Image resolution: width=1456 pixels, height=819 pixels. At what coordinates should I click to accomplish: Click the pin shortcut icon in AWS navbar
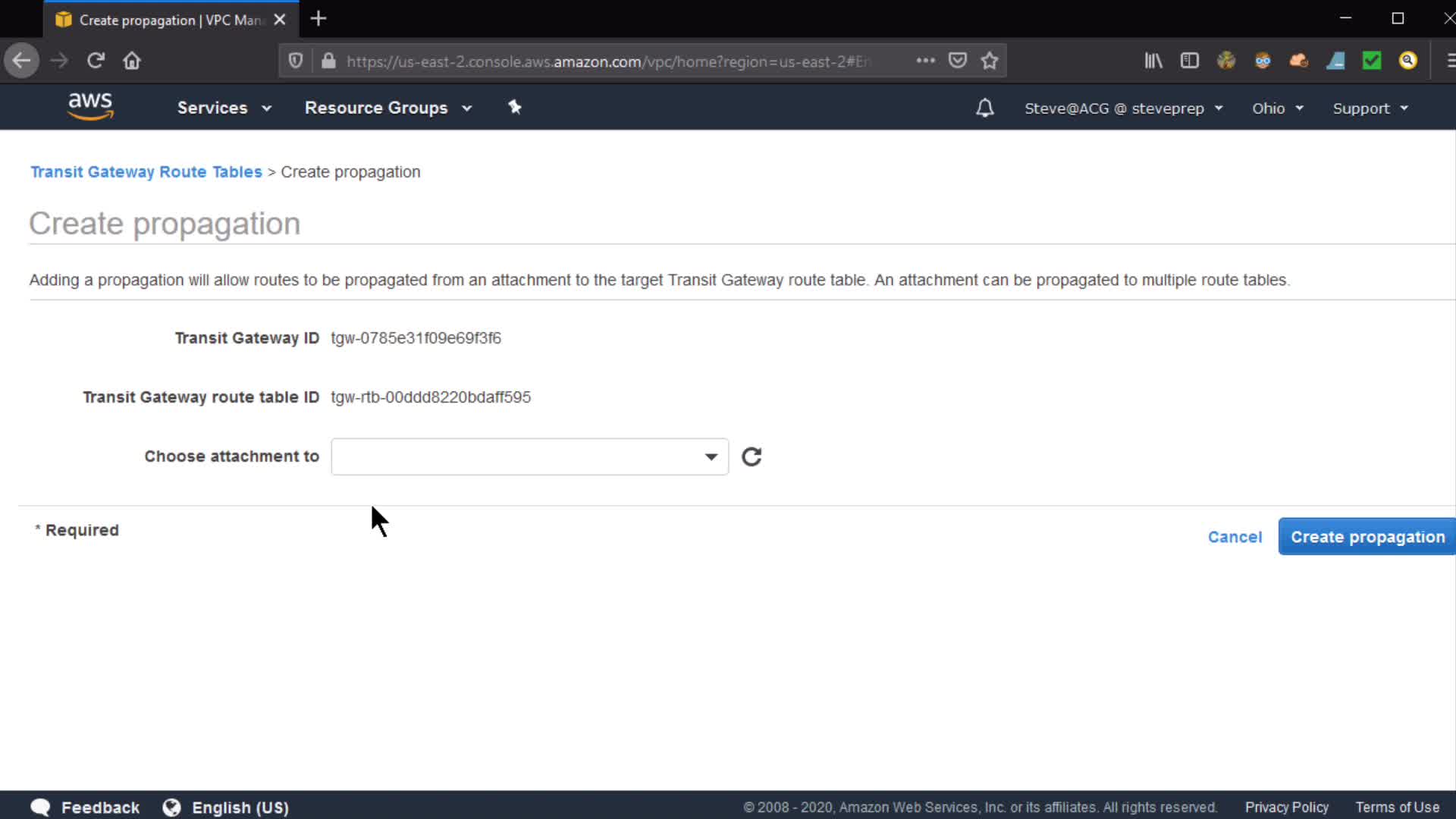[x=515, y=107]
